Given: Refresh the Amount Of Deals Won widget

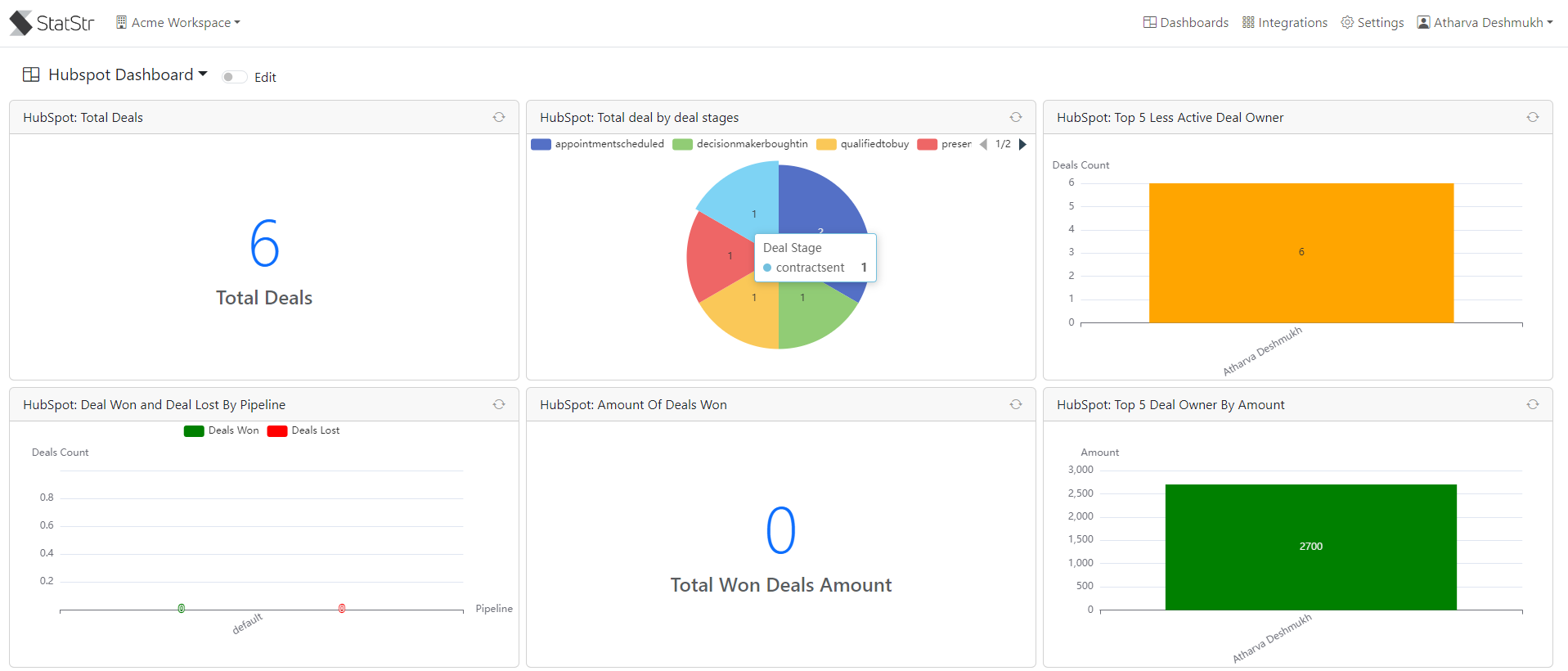Looking at the screenshot, I should 1016,404.
